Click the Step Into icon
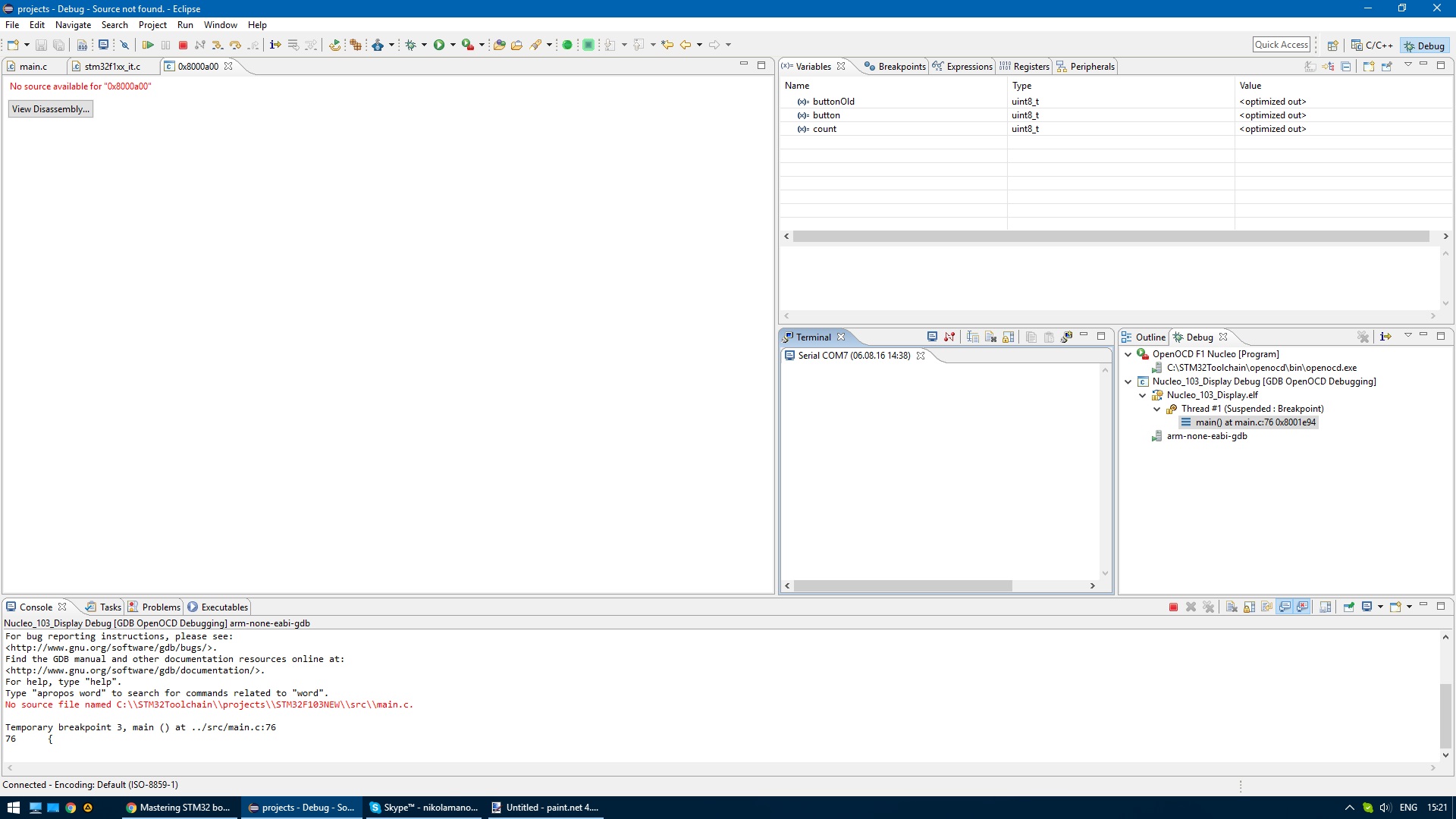The height and width of the screenshot is (819, 1456). 218,45
